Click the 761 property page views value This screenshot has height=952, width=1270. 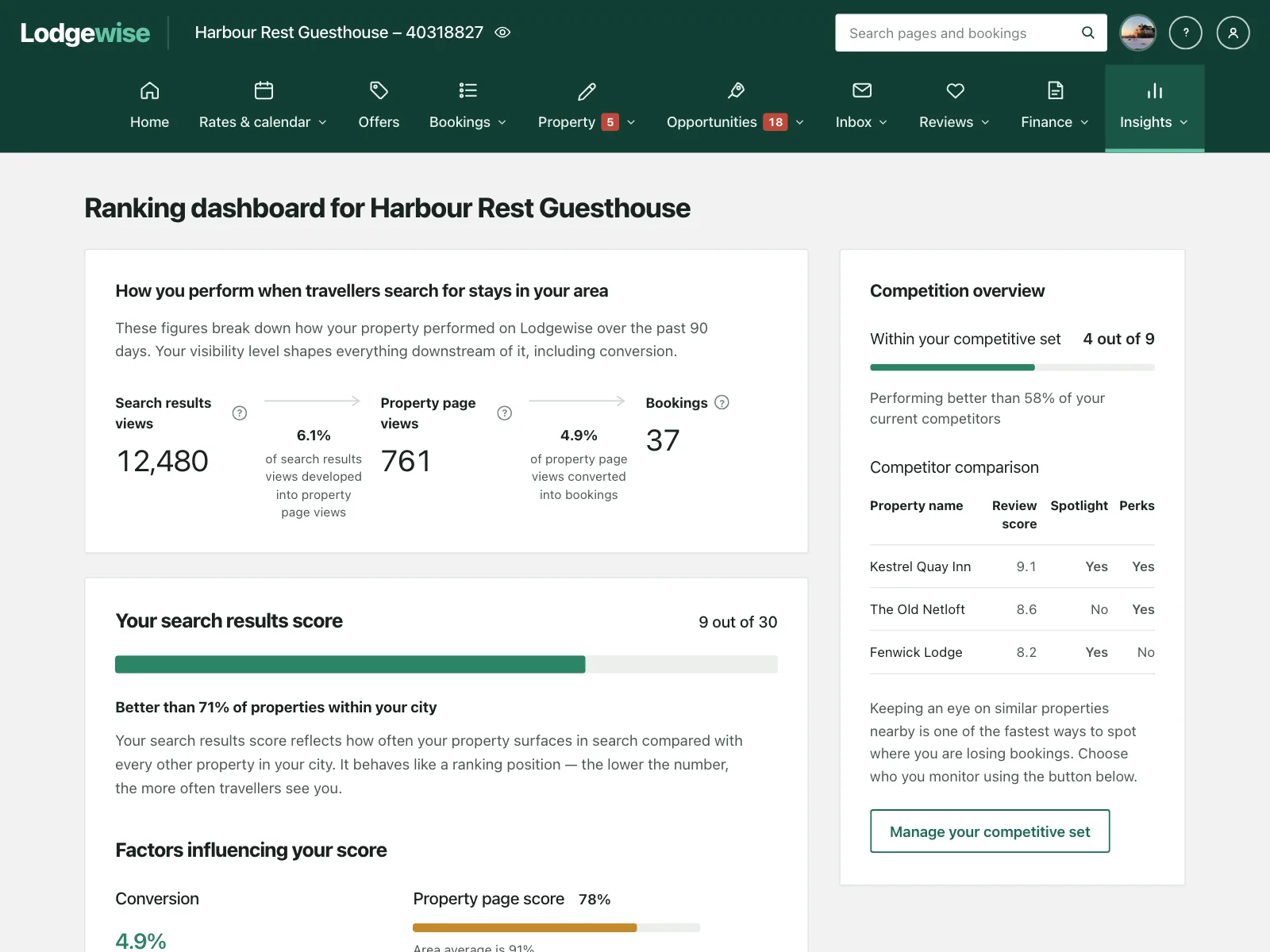point(406,461)
